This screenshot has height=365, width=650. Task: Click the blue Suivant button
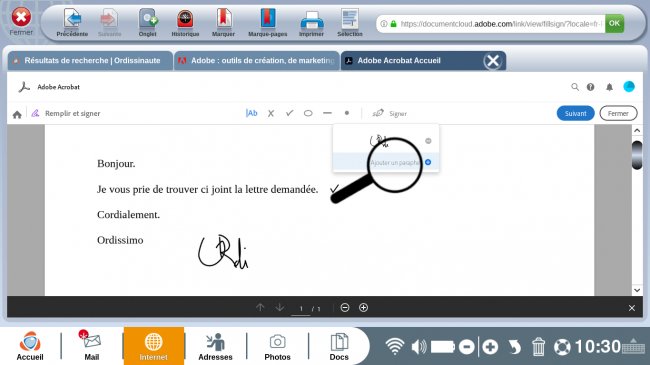point(575,113)
